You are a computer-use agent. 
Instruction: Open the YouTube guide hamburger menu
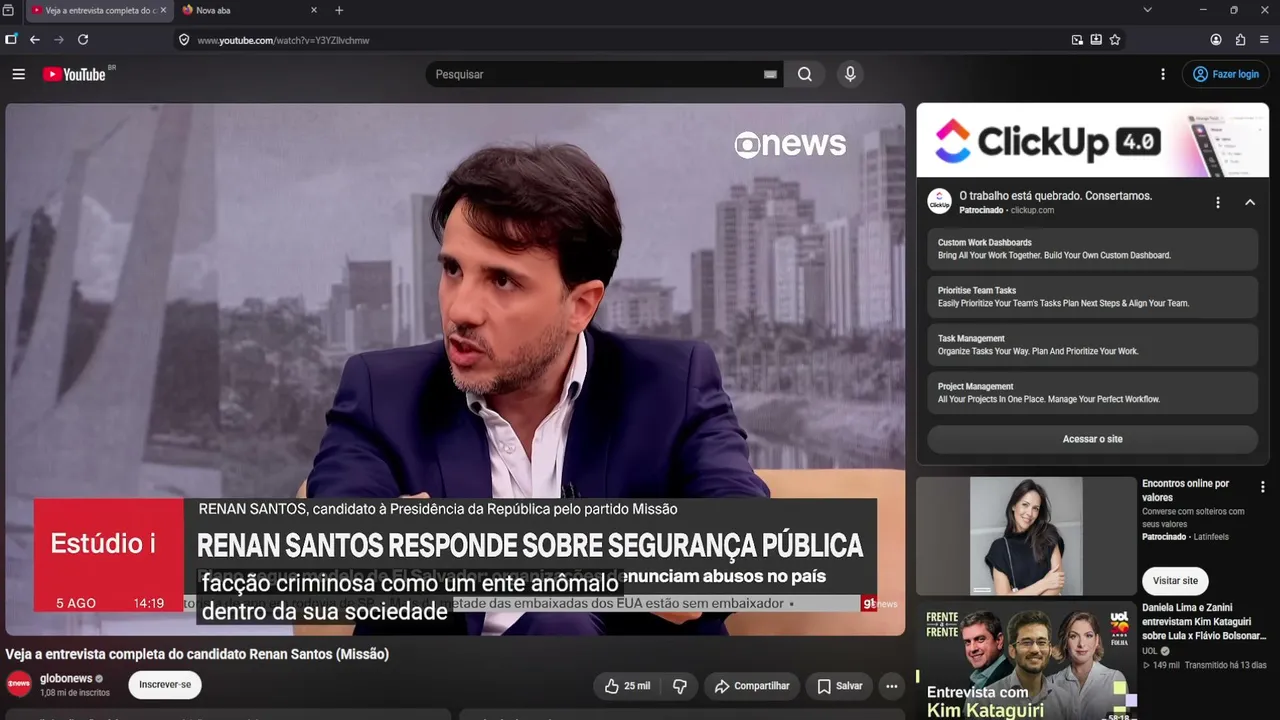pos(18,74)
